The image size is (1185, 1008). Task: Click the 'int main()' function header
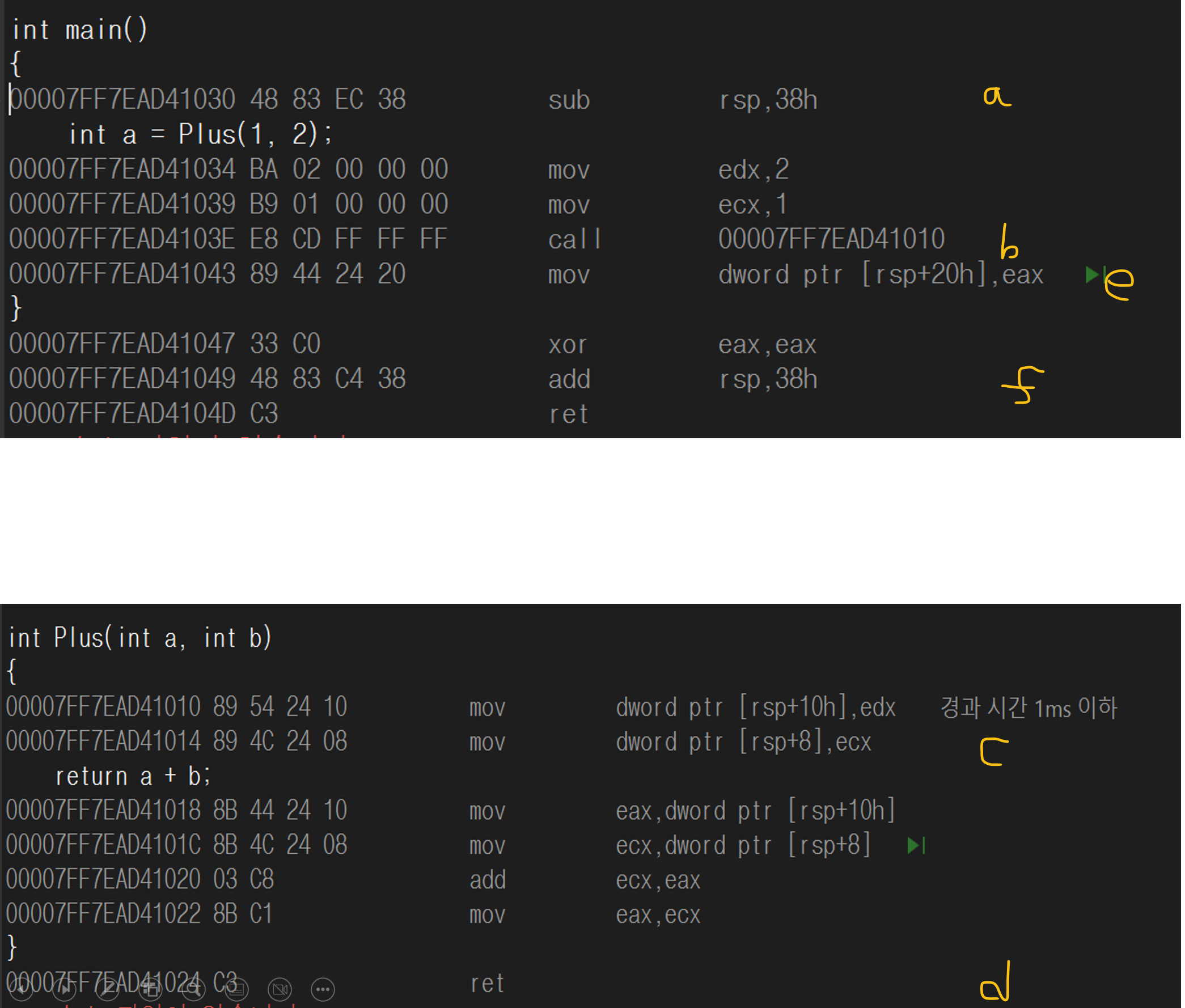[x=79, y=29]
